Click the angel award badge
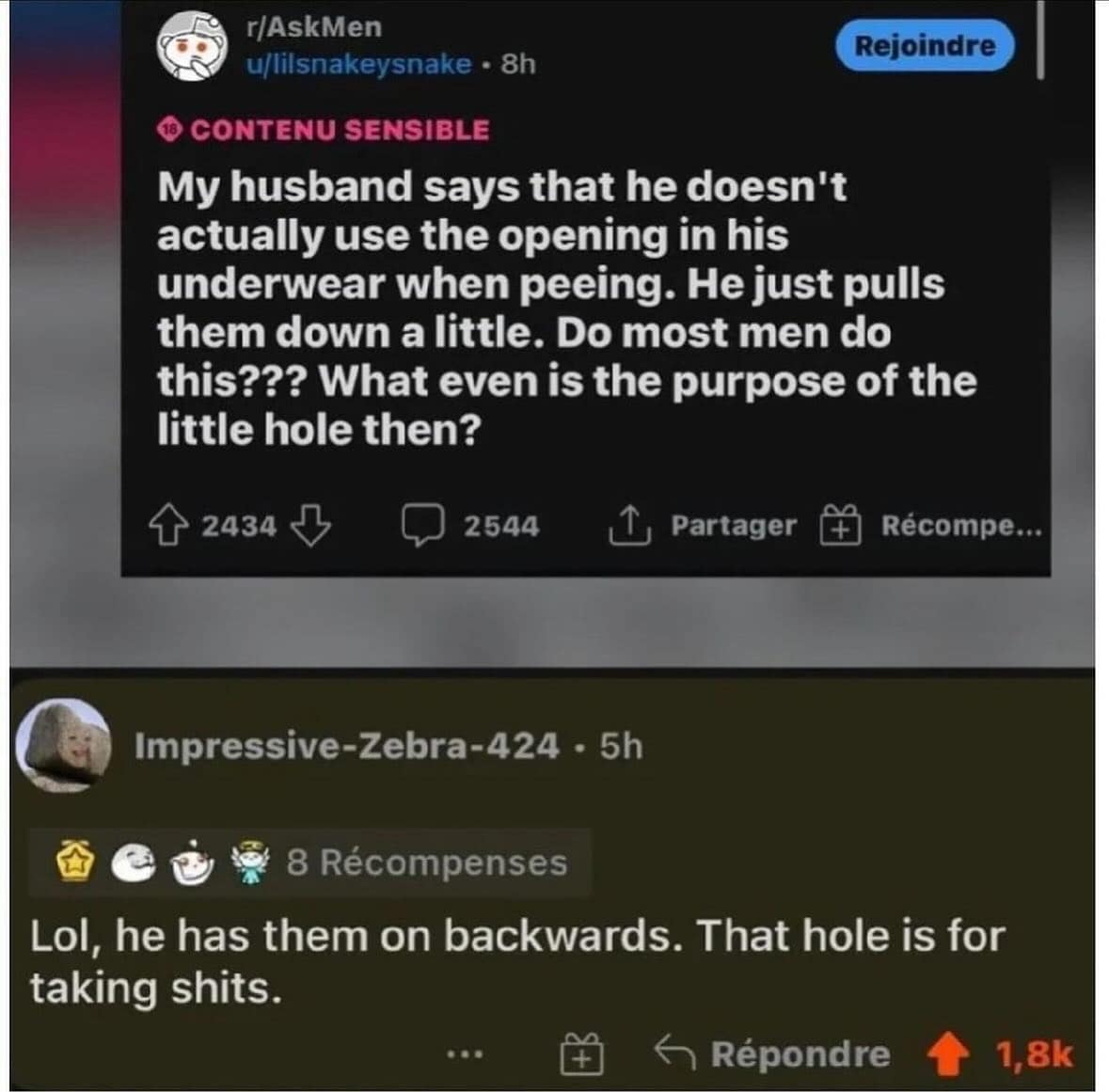The image size is (1109, 1092). coord(252,864)
